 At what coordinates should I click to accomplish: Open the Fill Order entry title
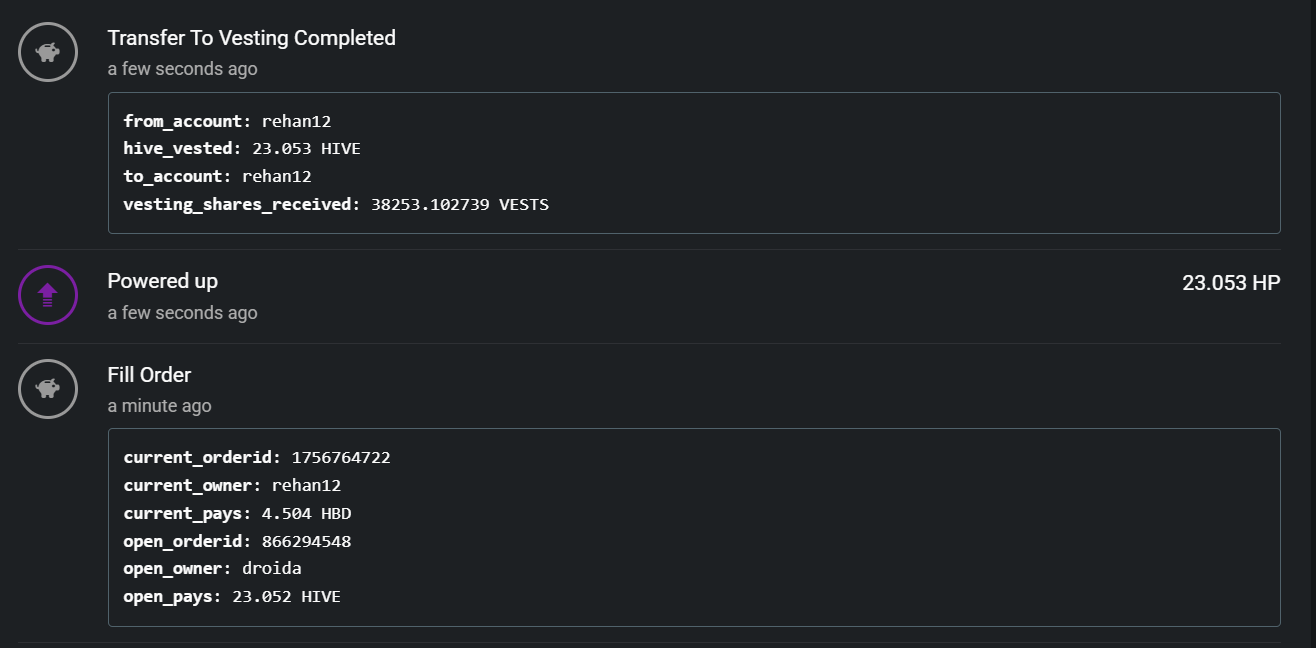[149, 375]
